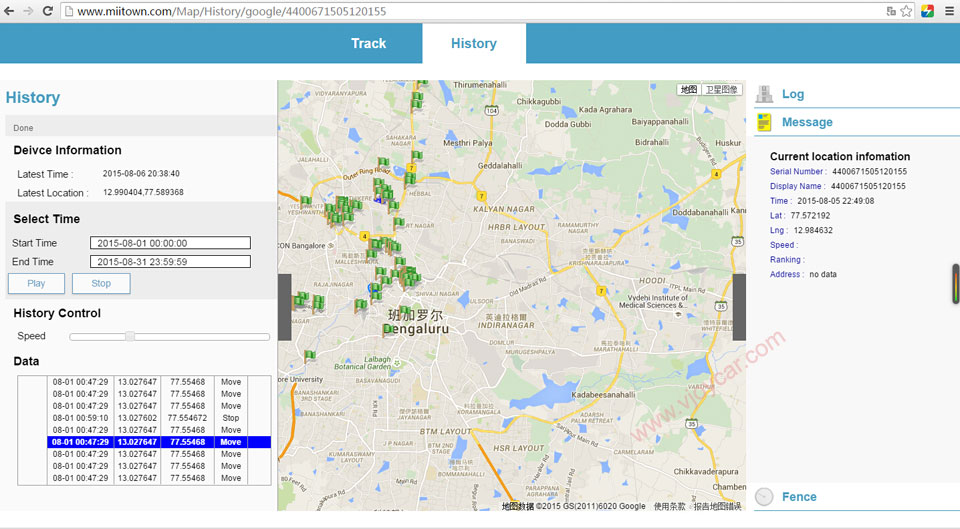960x529 pixels.
Task: Go back with the browser back arrow
Action: pos(9,11)
